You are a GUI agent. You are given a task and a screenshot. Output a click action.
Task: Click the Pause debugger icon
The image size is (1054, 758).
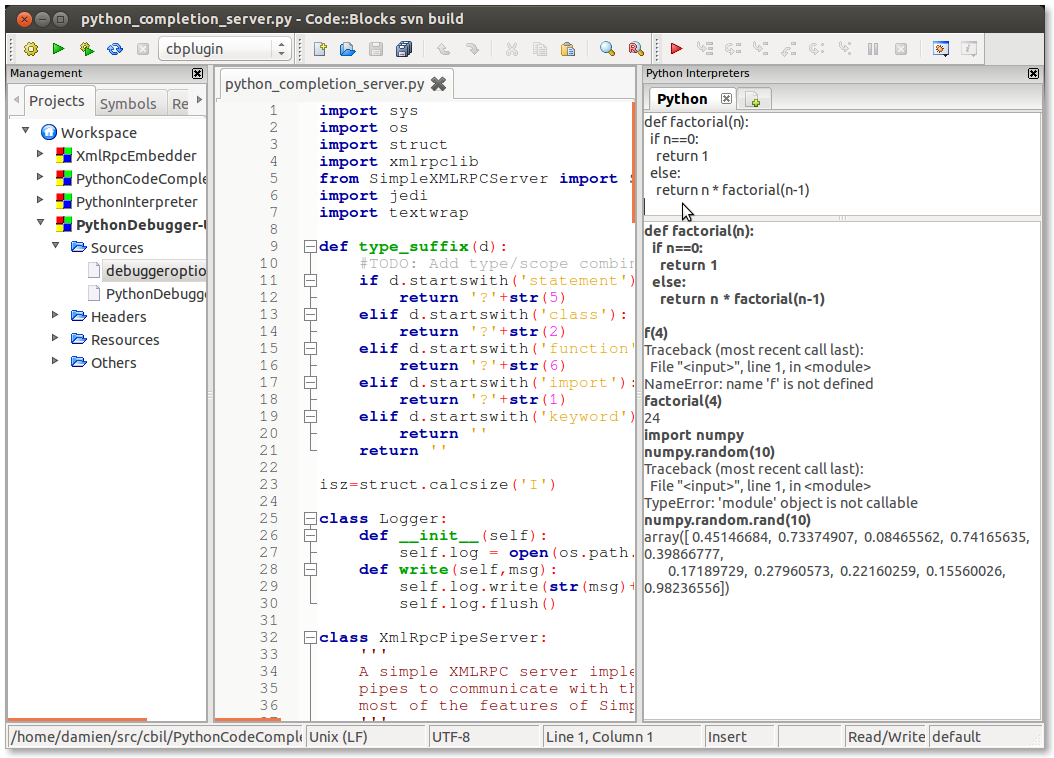(872, 48)
